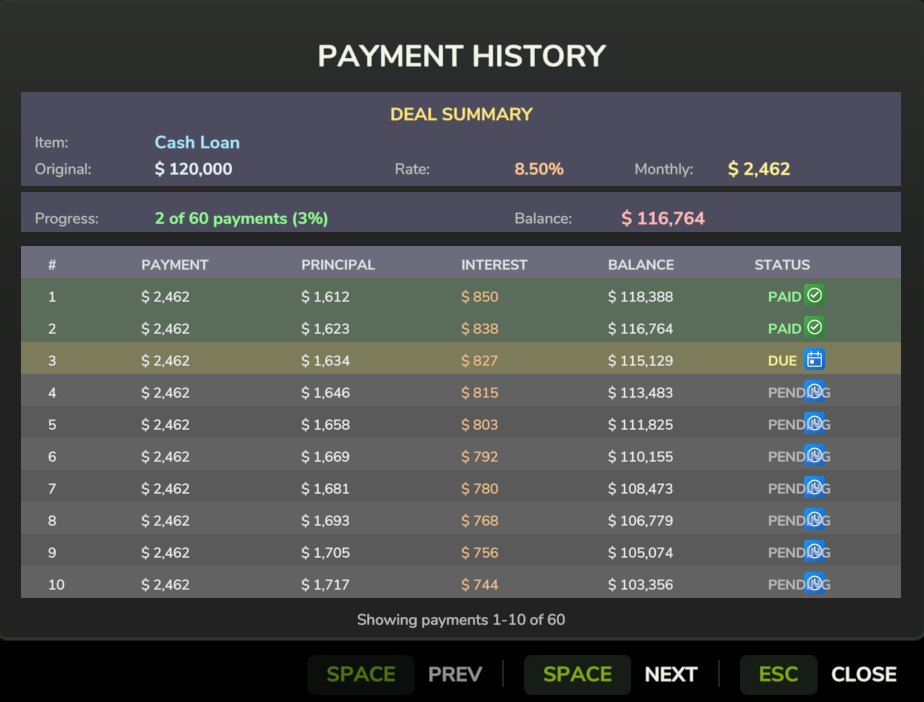Click the pending clock icon in row 7
This screenshot has height=702, width=924.
[814, 487]
